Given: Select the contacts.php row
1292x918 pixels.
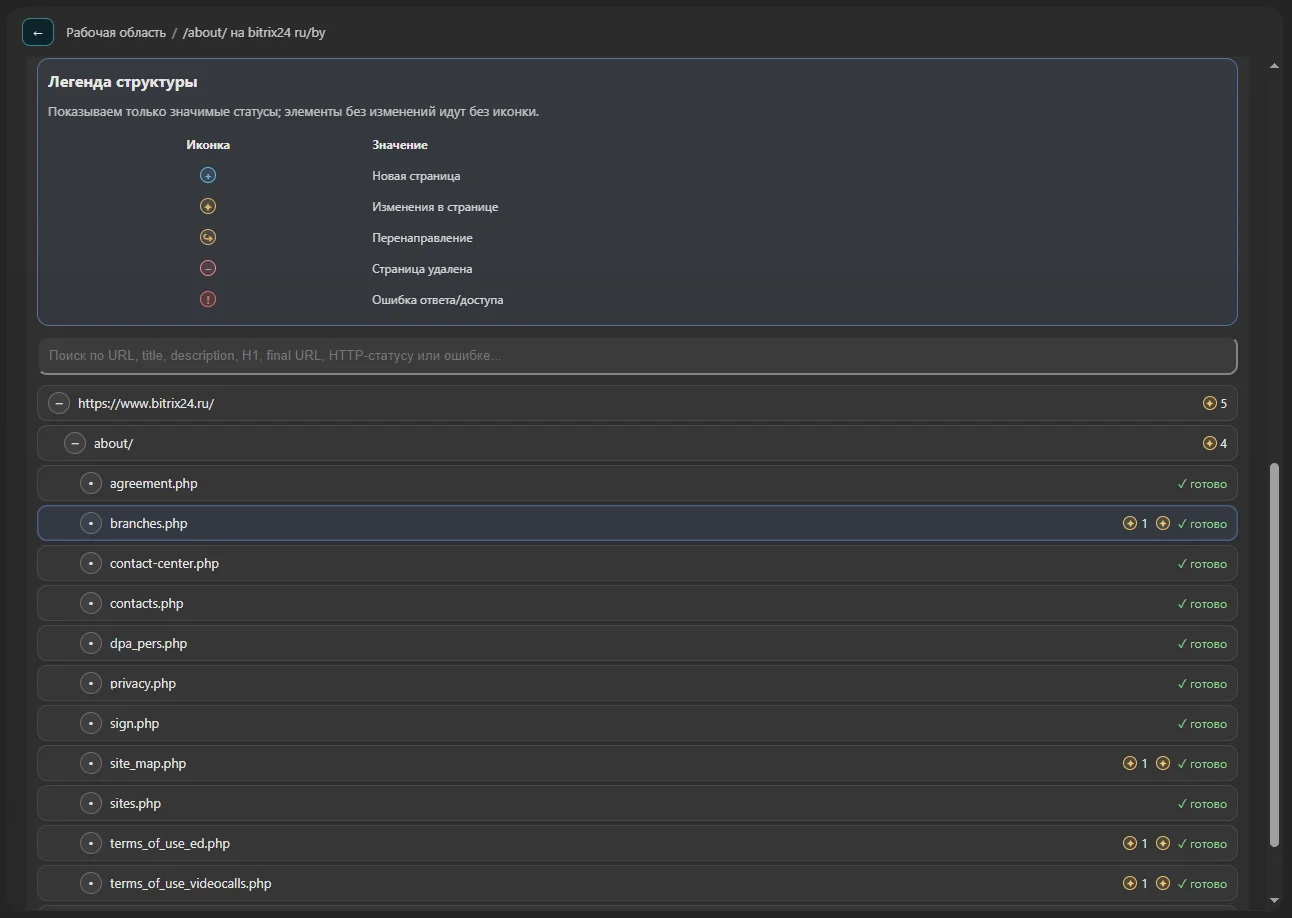Looking at the screenshot, I should (637, 603).
